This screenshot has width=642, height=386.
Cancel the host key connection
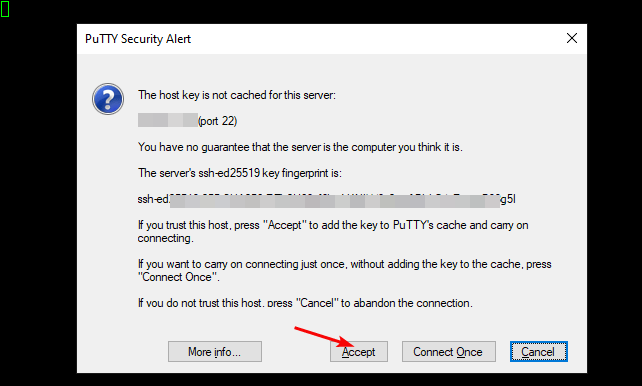click(x=538, y=352)
